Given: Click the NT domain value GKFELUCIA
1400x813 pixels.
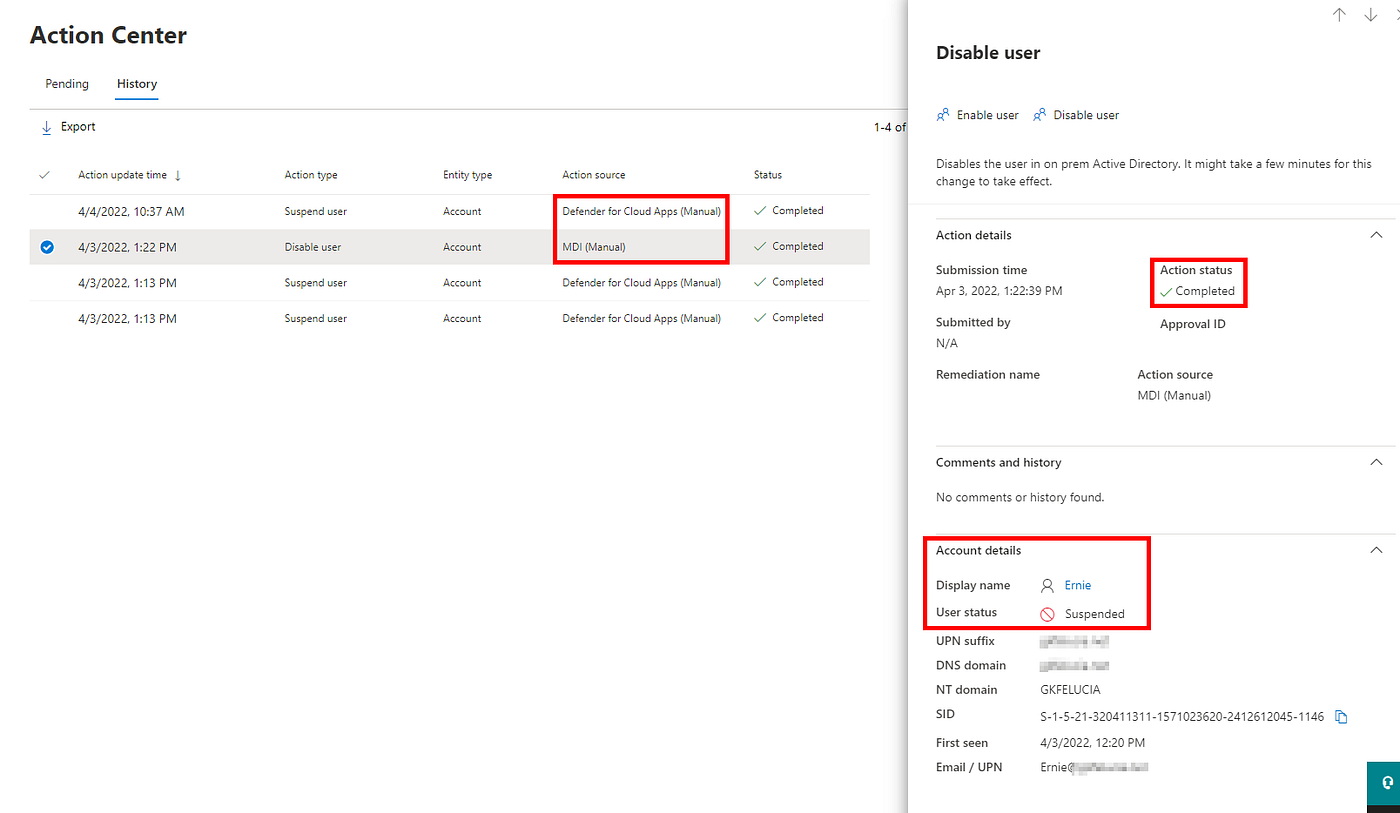Looking at the screenshot, I should pyautogui.click(x=1070, y=689).
